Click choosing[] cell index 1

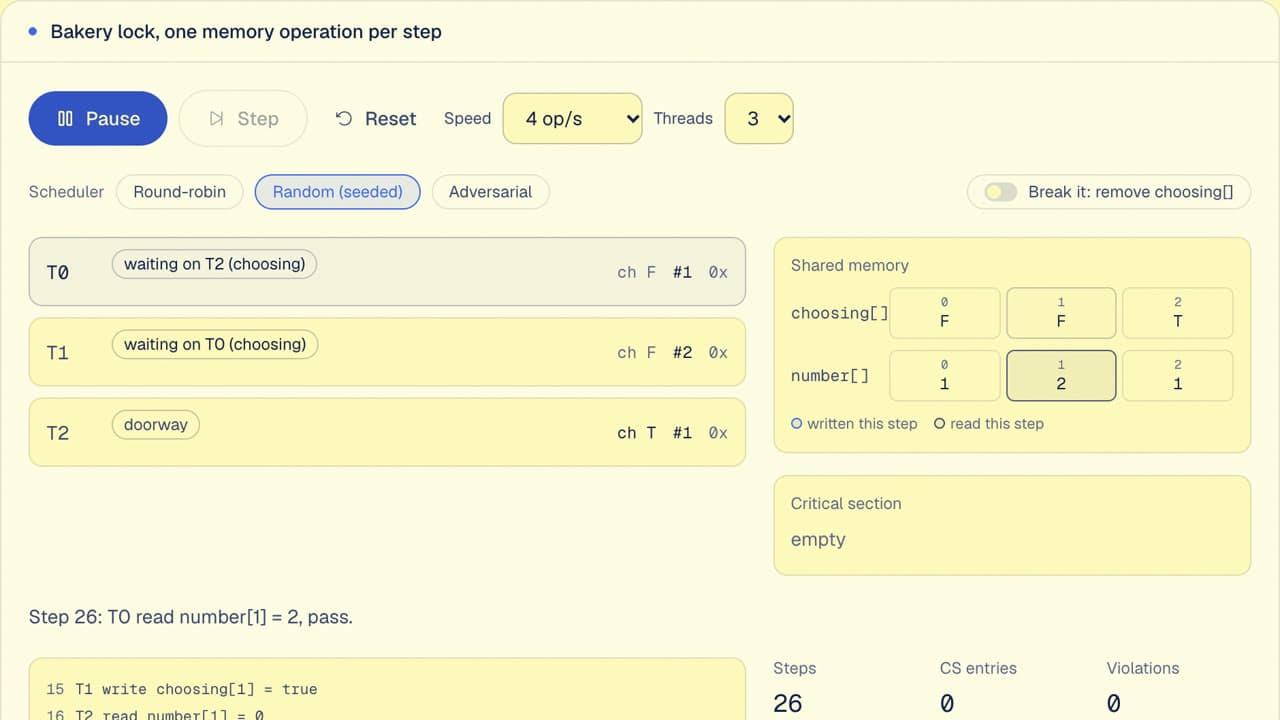click(1061, 313)
